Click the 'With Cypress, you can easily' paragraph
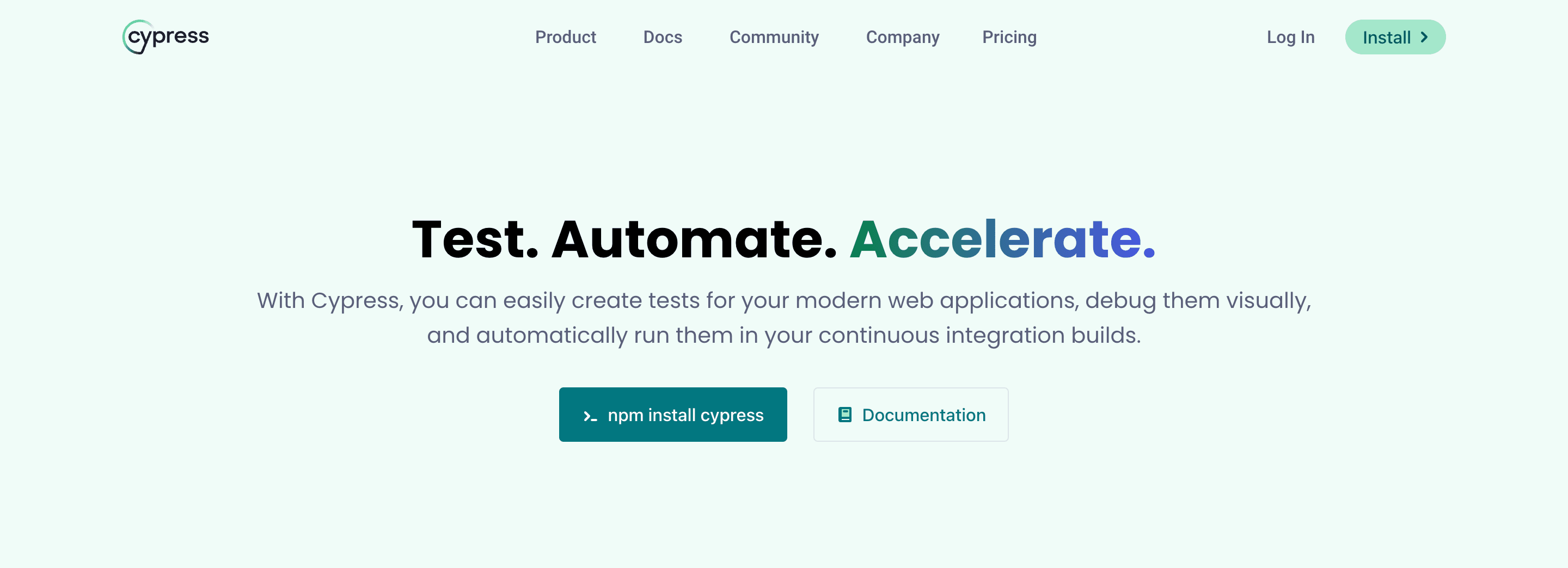The width and height of the screenshot is (1568, 568). 783,317
